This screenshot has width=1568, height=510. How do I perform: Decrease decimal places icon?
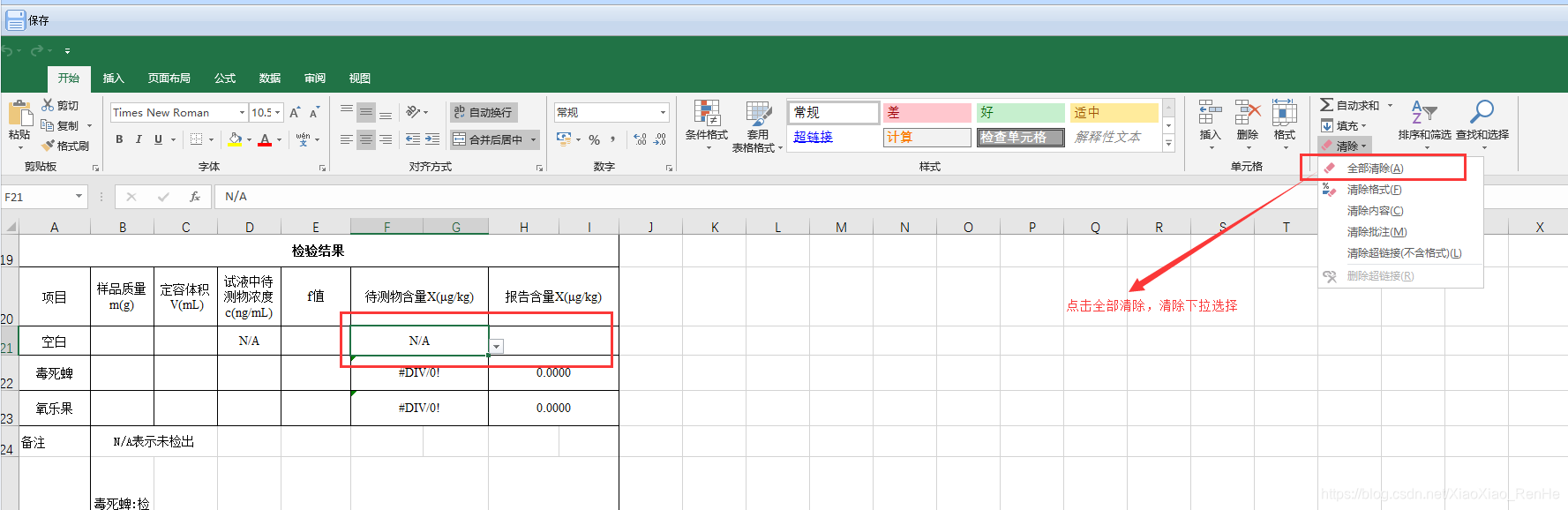tap(659, 139)
